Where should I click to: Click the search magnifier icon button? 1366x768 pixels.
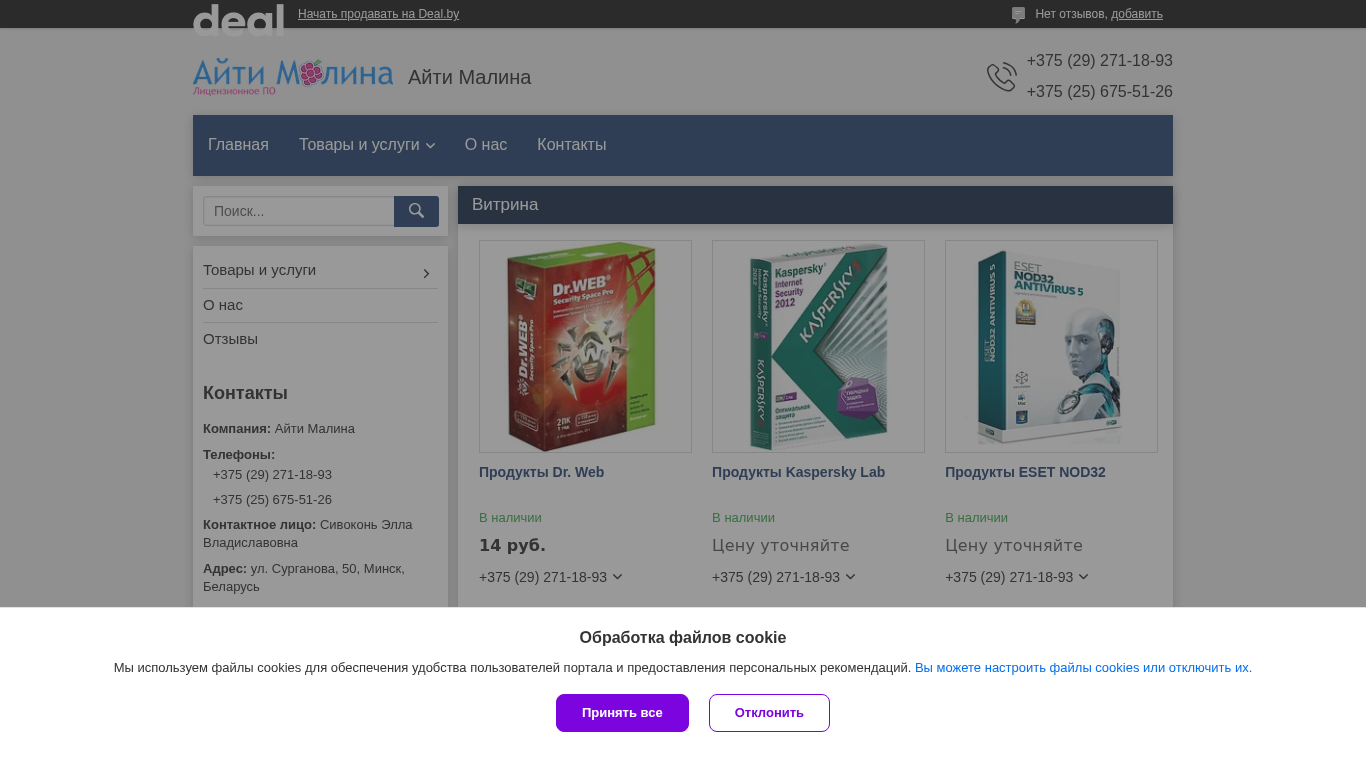click(x=416, y=211)
